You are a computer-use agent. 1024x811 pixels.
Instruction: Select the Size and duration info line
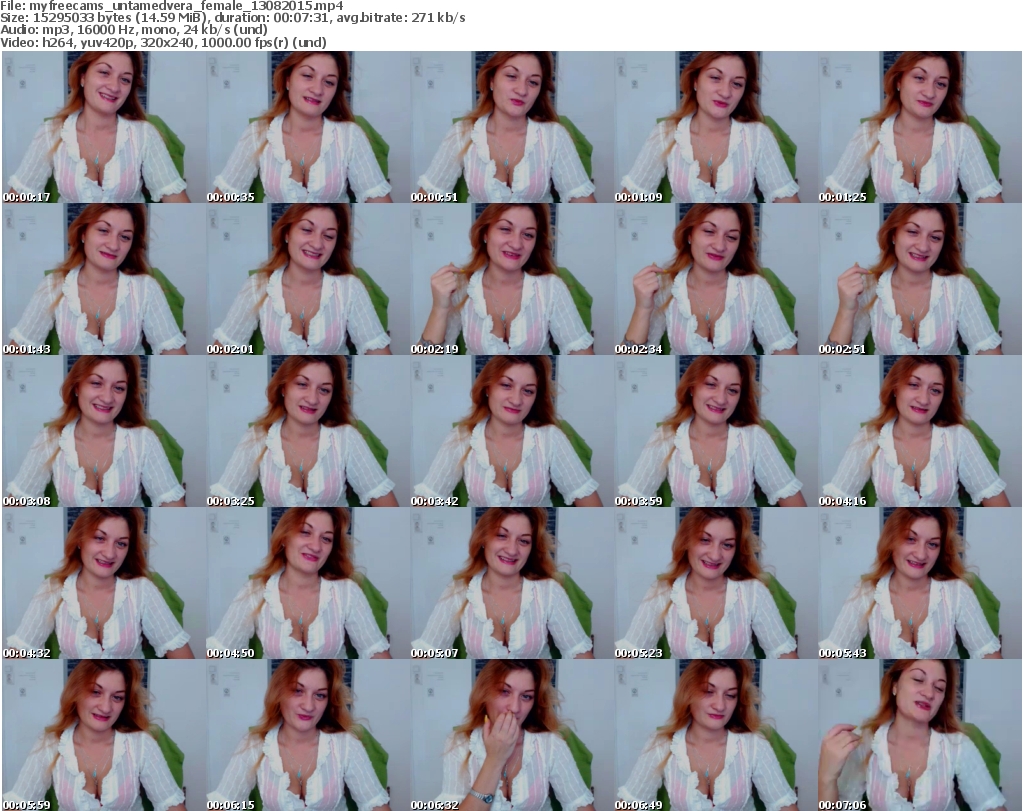point(232,18)
